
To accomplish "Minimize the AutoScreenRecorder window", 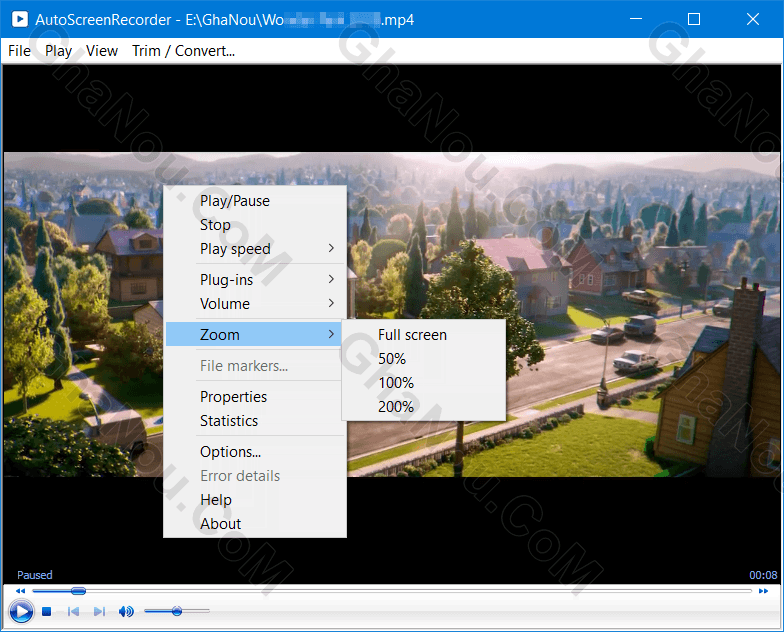I will click(636, 20).
